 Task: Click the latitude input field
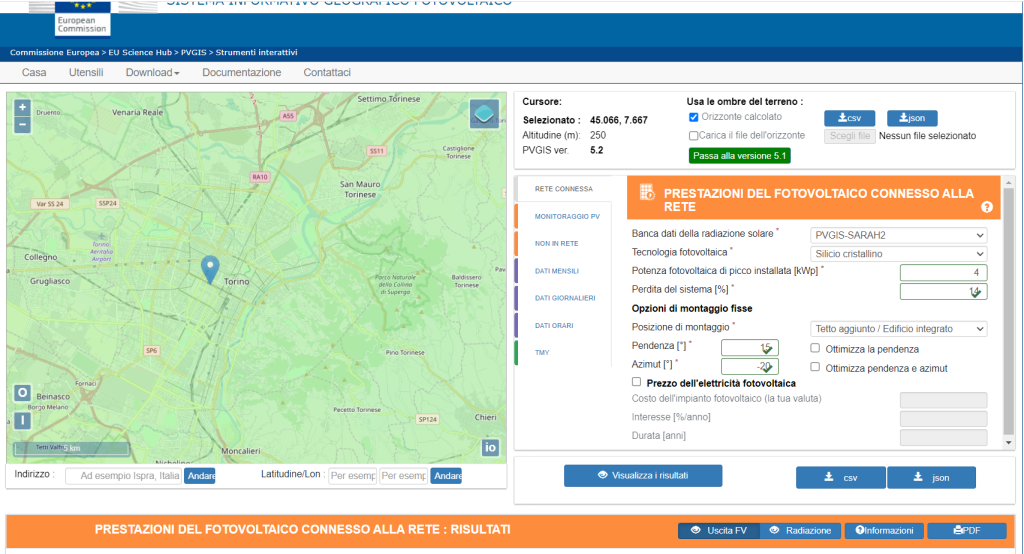353,476
